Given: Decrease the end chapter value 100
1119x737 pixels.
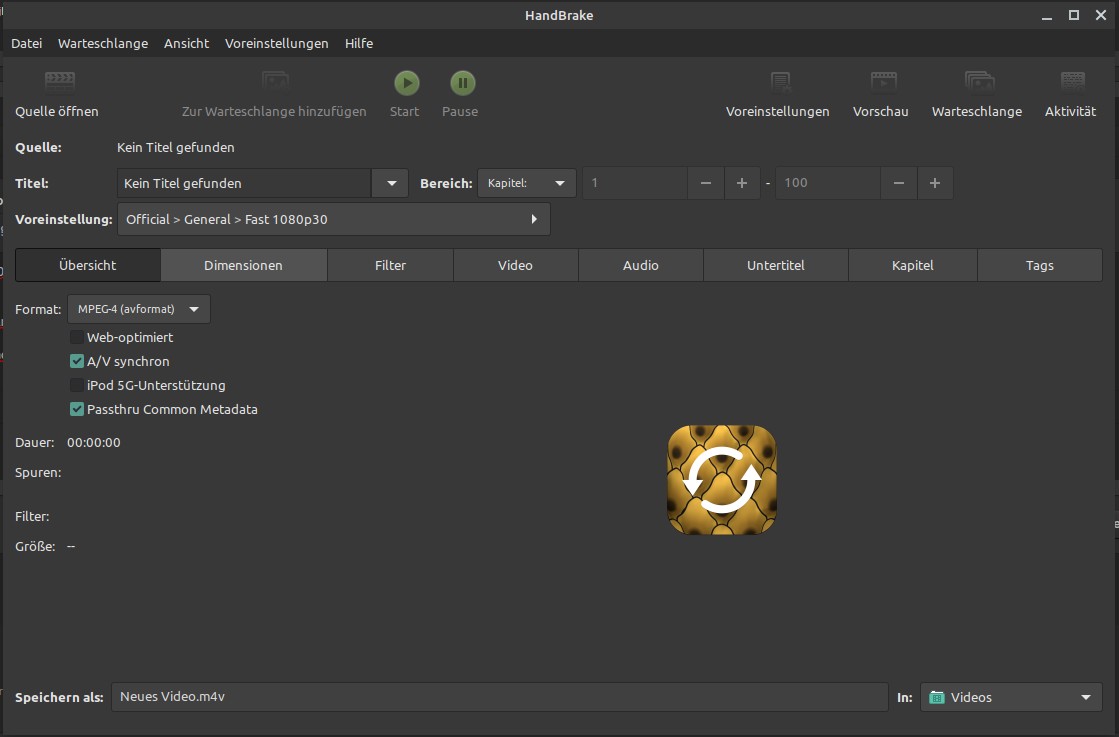Looking at the screenshot, I should [898, 183].
